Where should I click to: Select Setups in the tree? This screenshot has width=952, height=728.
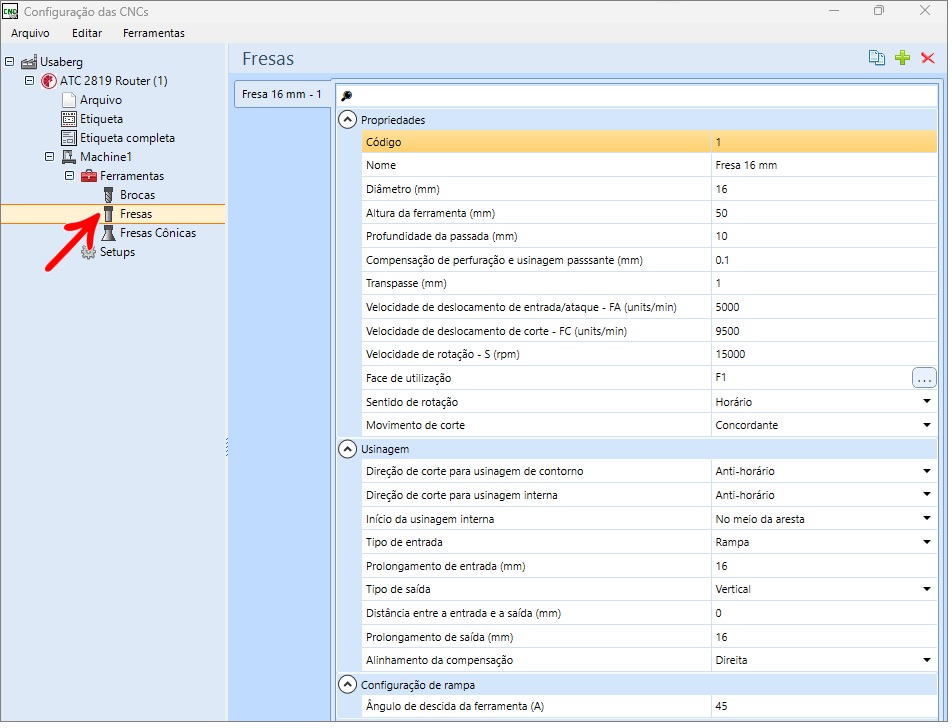pos(117,252)
